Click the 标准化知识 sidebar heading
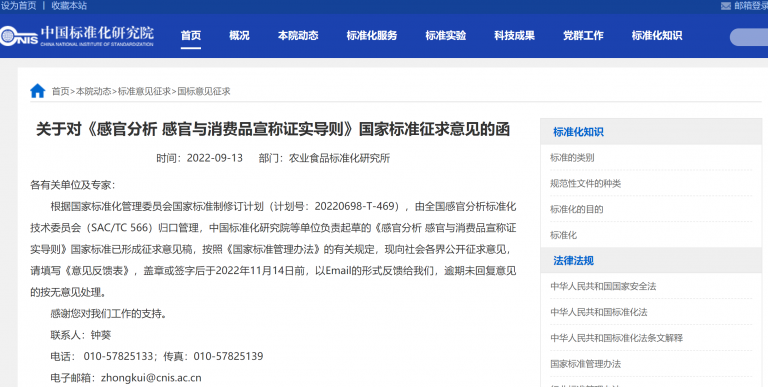The height and width of the screenshot is (387, 768). pos(578,132)
